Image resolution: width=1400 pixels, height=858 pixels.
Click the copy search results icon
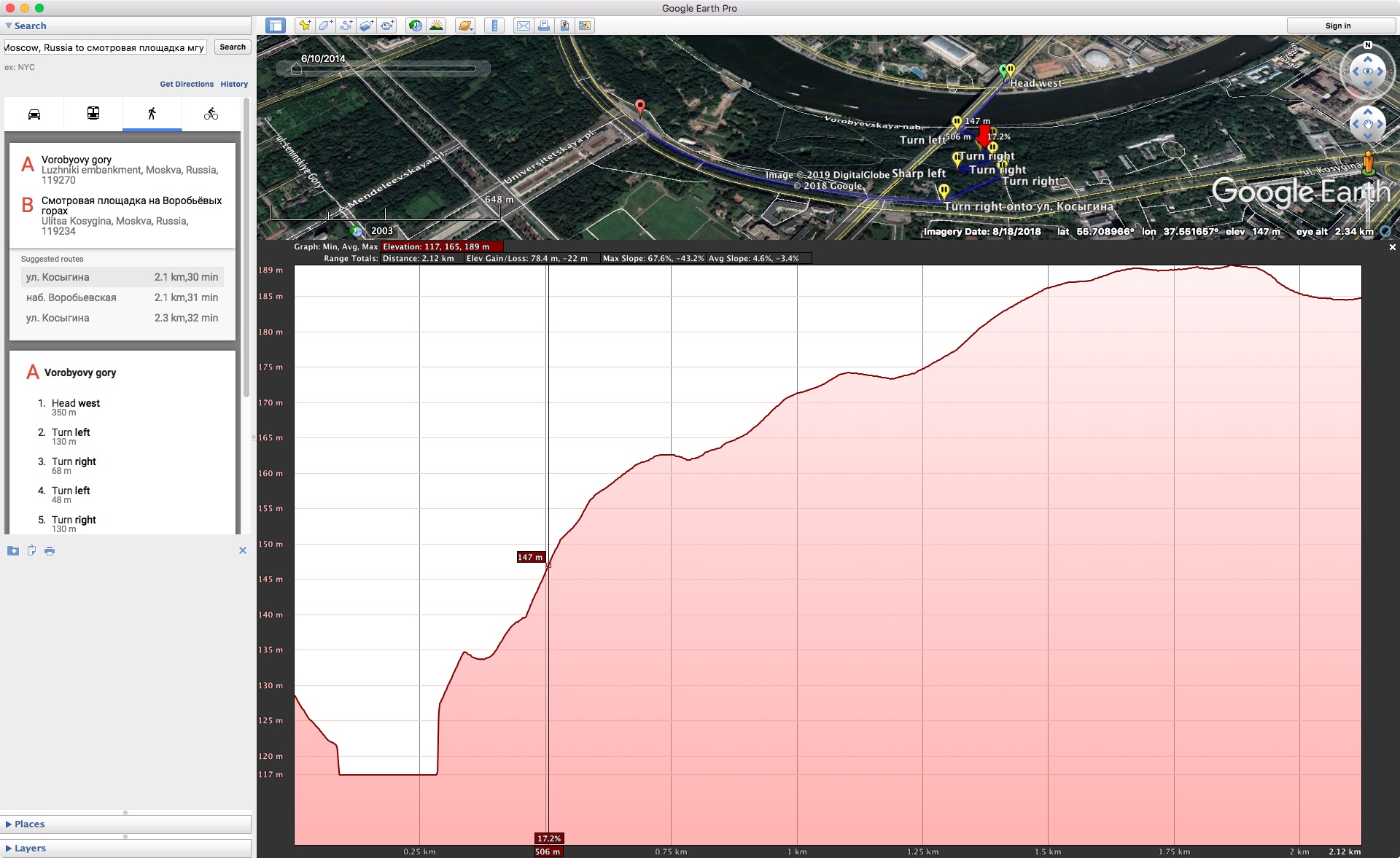tap(31, 550)
